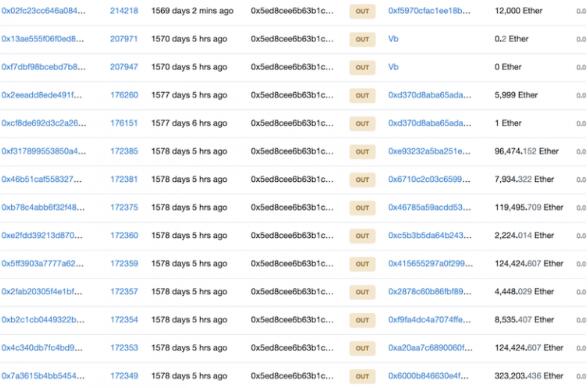Open block number 207947
Viewport: 588px width, 388px height.
click(x=124, y=67)
